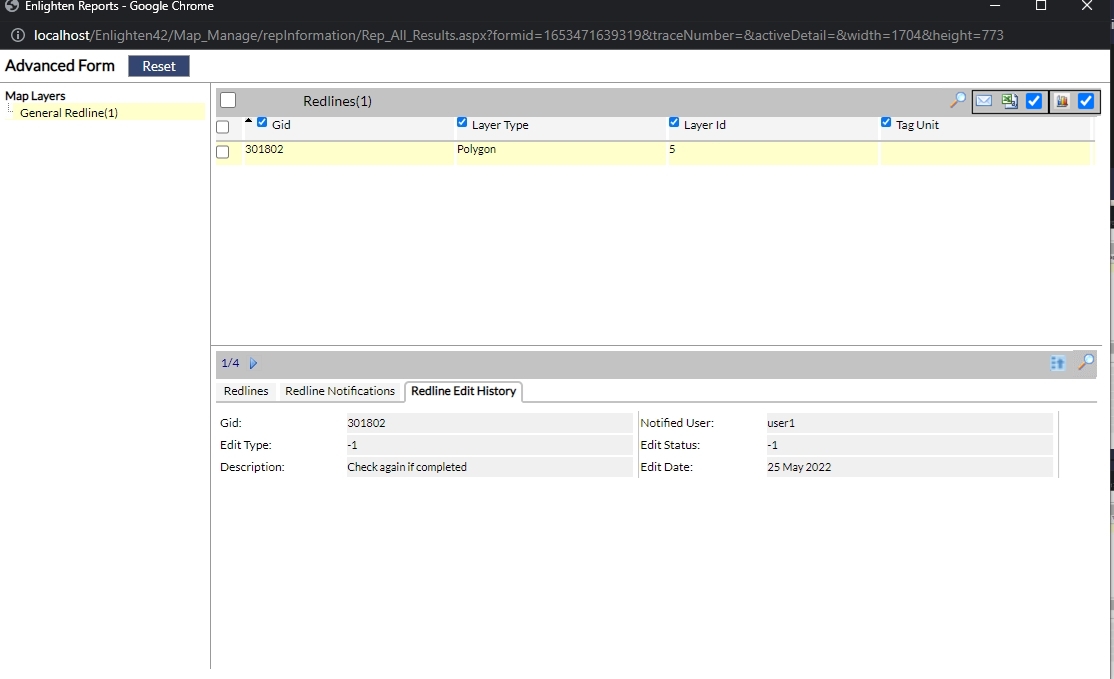
Task: Click the magnifier search icon in Redlines header
Action: [958, 100]
